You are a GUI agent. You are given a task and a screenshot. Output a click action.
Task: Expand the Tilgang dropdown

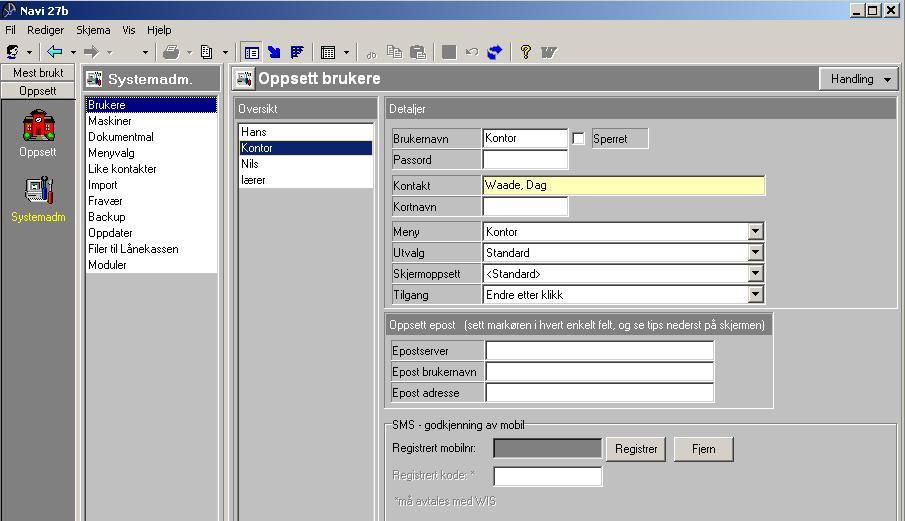pyautogui.click(x=755, y=294)
